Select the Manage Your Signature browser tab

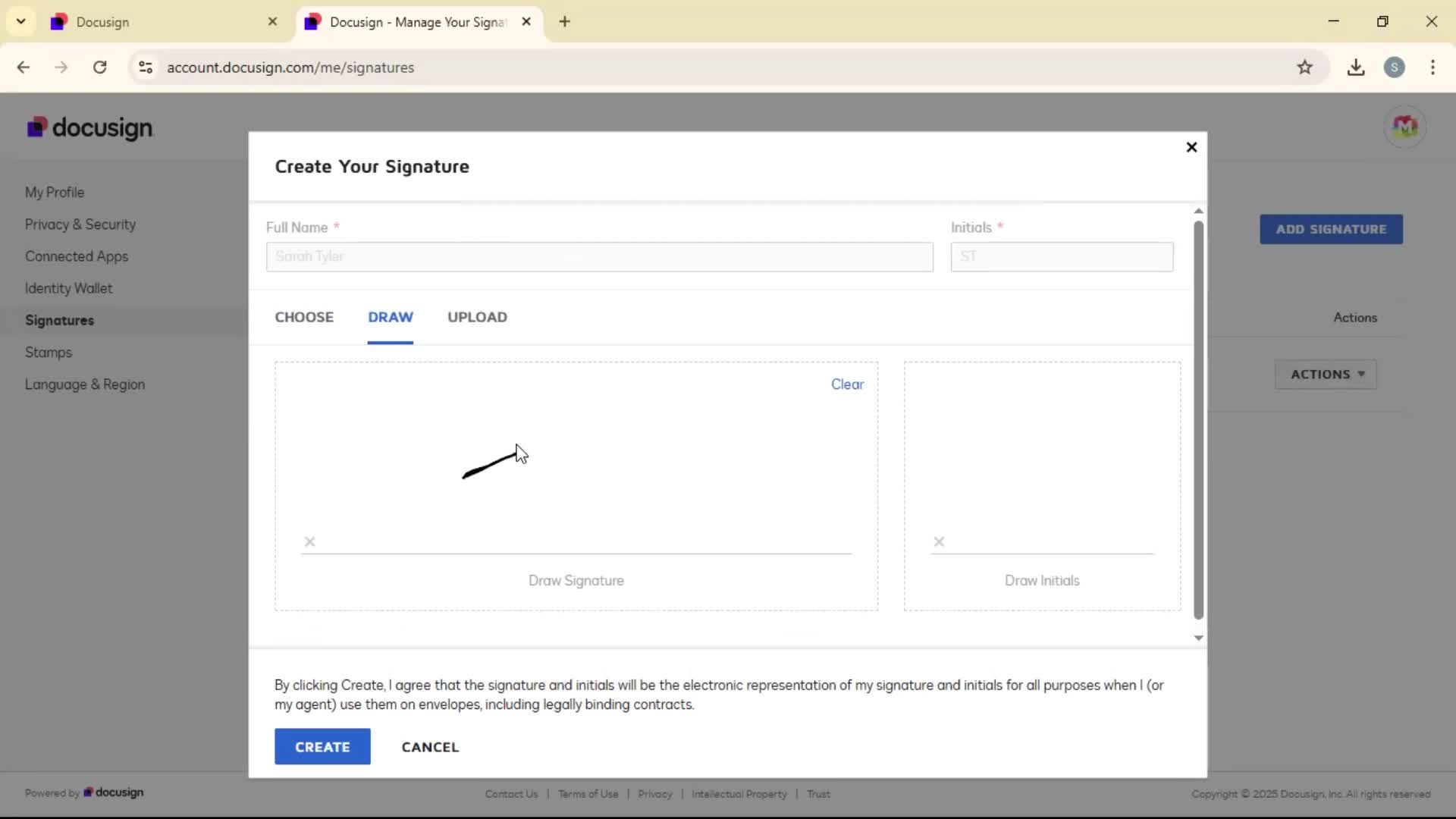click(419, 22)
